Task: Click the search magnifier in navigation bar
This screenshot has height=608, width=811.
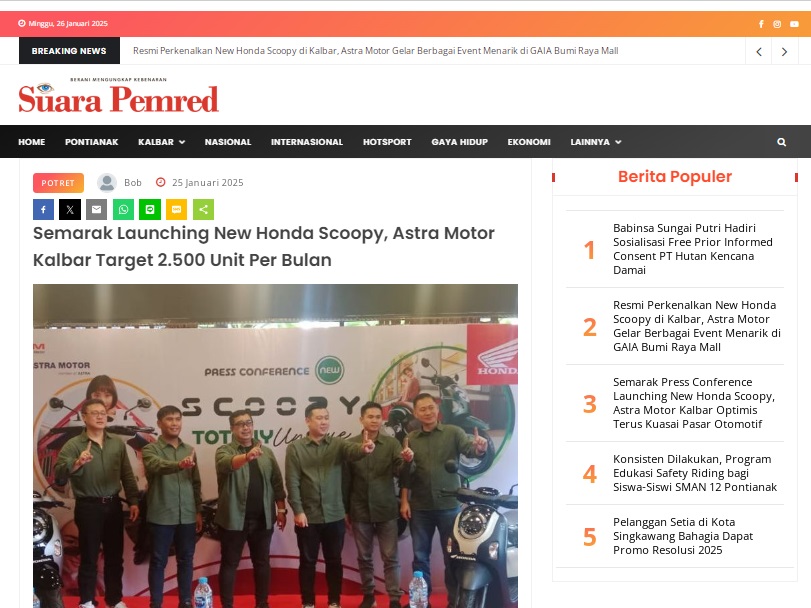Action: point(782,142)
